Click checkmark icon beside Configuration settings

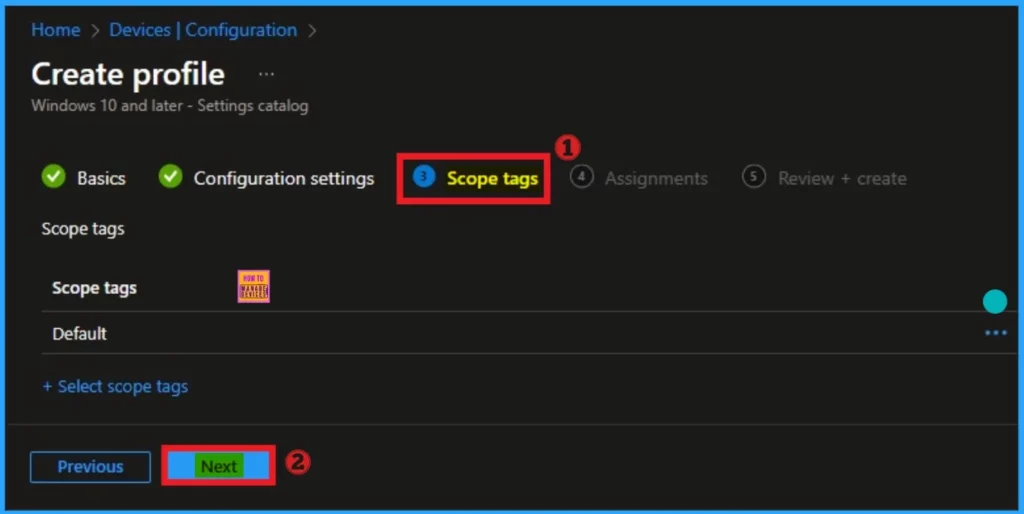(x=170, y=176)
